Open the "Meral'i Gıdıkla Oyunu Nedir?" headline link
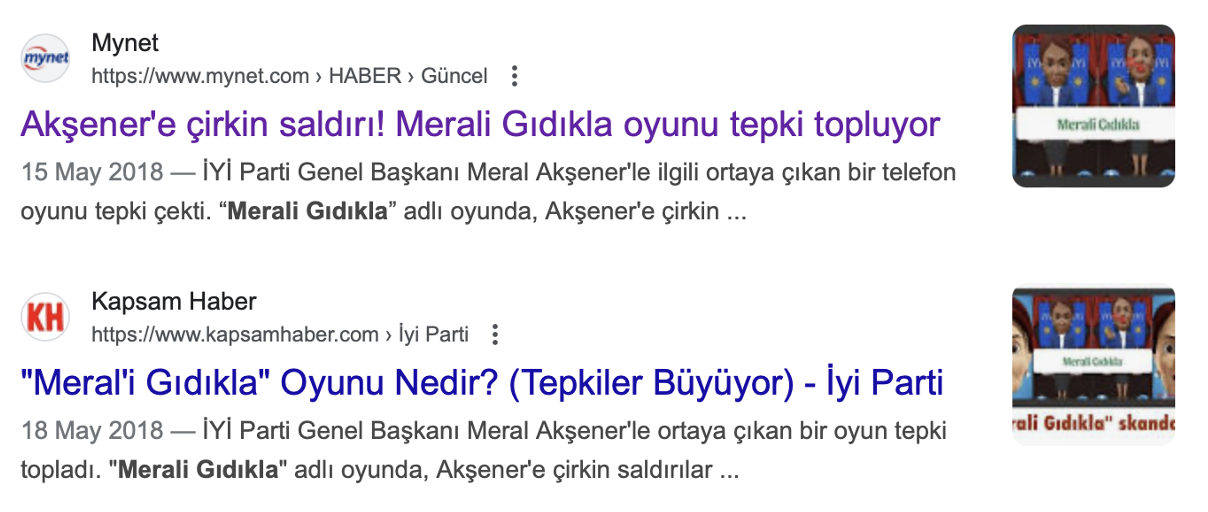The height and width of the screenshot is (512, 1208). 482,383
